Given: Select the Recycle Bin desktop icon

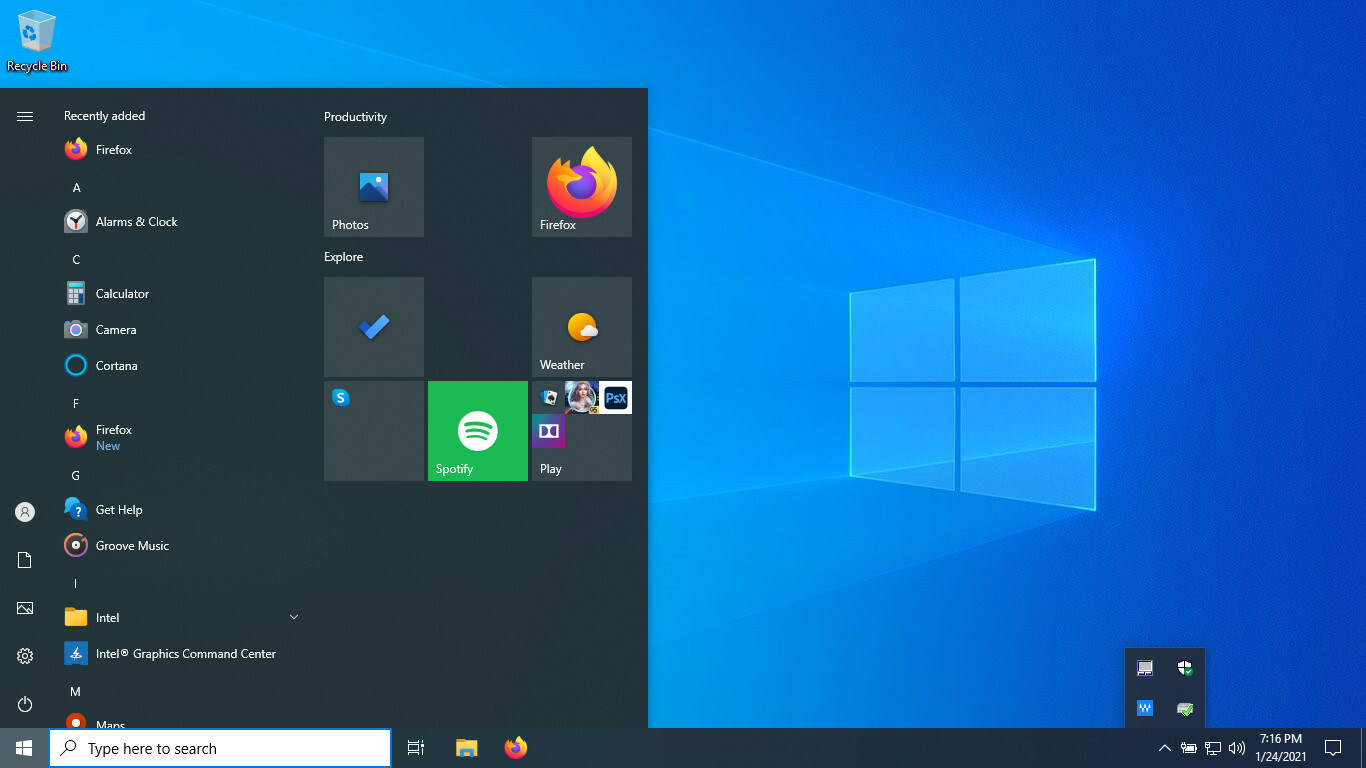Looking at the screenshot, I should point(37,41).
